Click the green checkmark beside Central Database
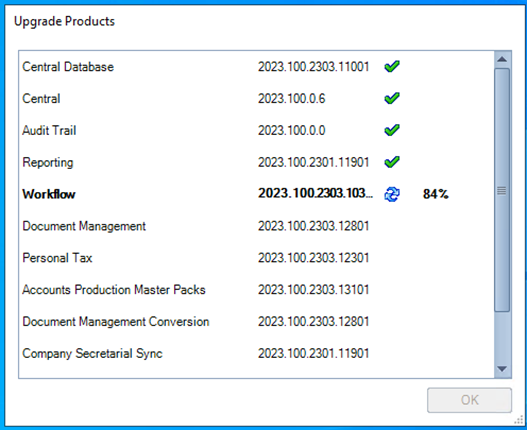 pyautogui.click(x=392, y=67)
